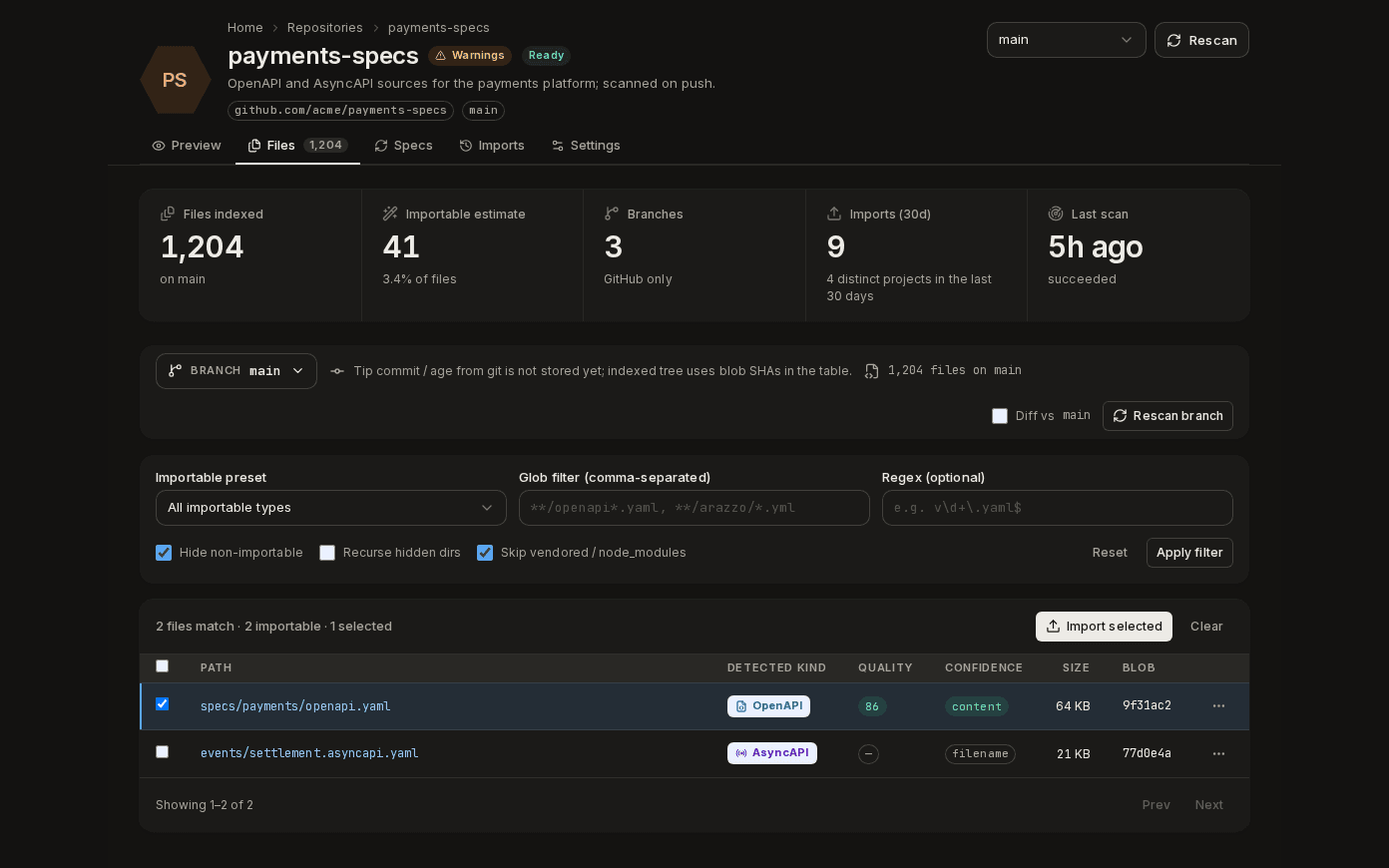The height and width of the screenshot is (868, 1389).
Task: Click the Prev pagination button
Action: coord(1157,805)
